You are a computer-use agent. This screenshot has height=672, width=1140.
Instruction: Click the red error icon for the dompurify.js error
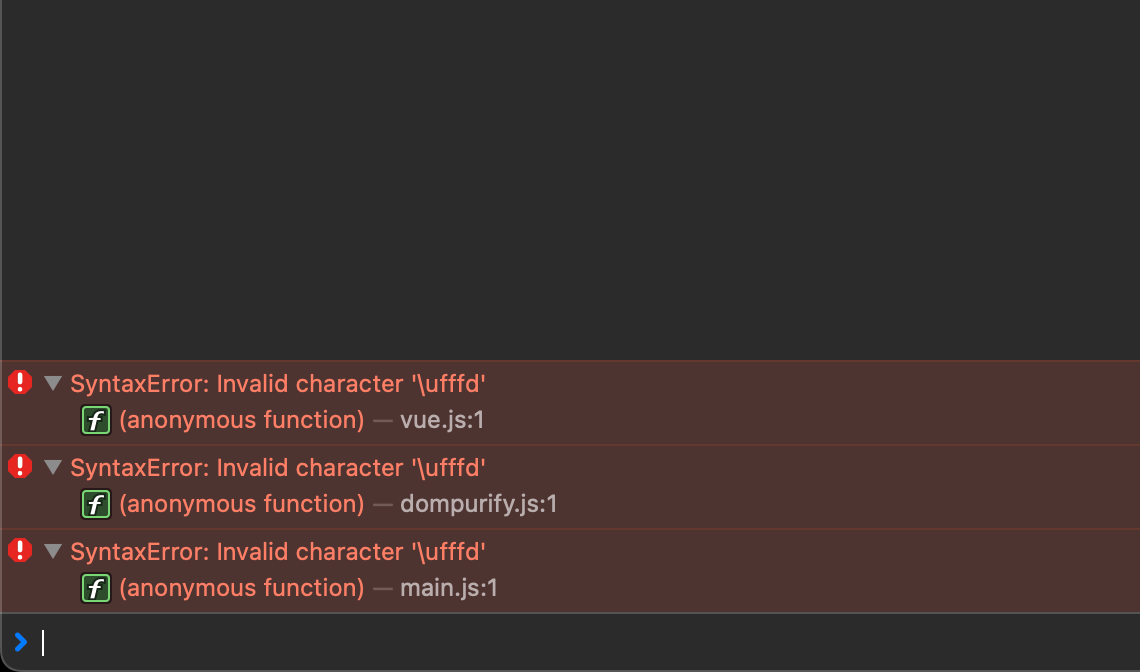[x=20, y=466]
